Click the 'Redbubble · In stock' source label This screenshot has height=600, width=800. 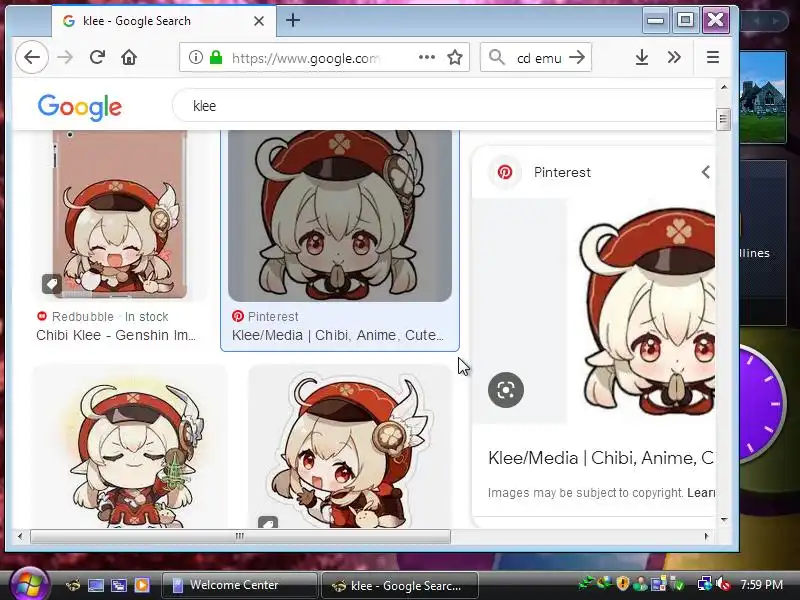point(102,317)
